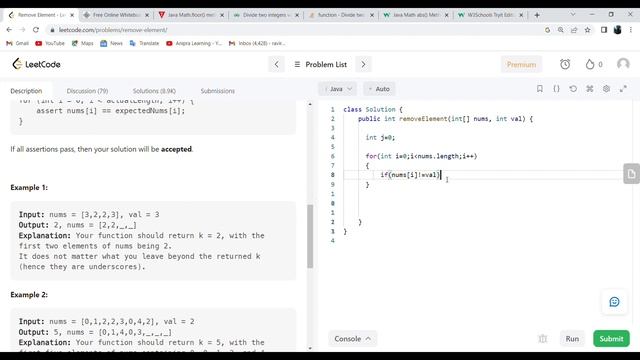
Task: Open the YouTube bookmark
Action: tap(50, 43)
